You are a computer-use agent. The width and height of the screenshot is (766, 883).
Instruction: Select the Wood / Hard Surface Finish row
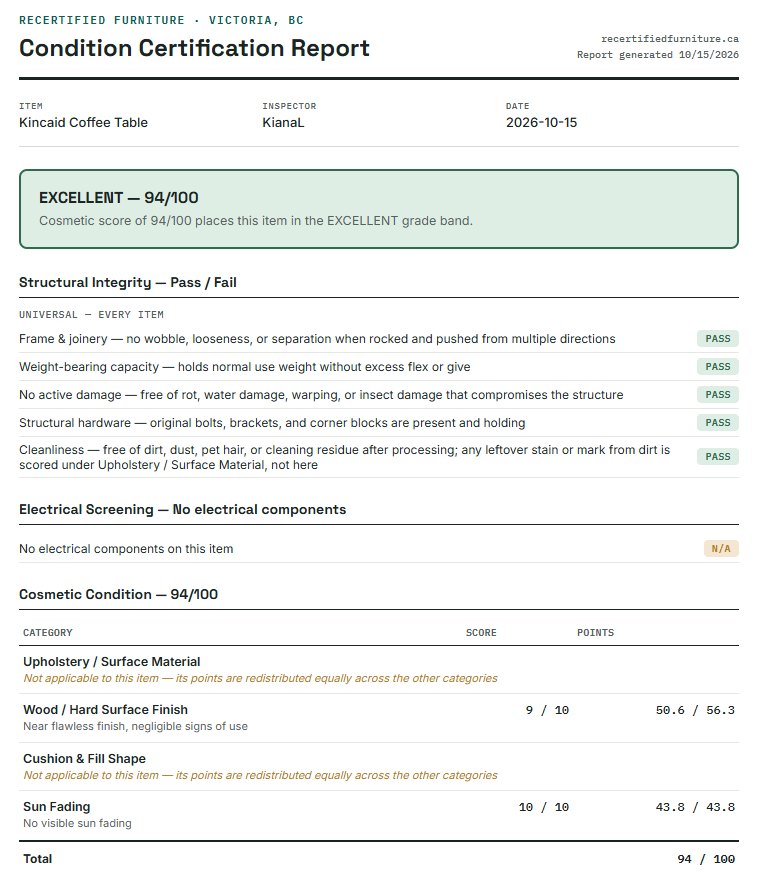pos(379,718)
